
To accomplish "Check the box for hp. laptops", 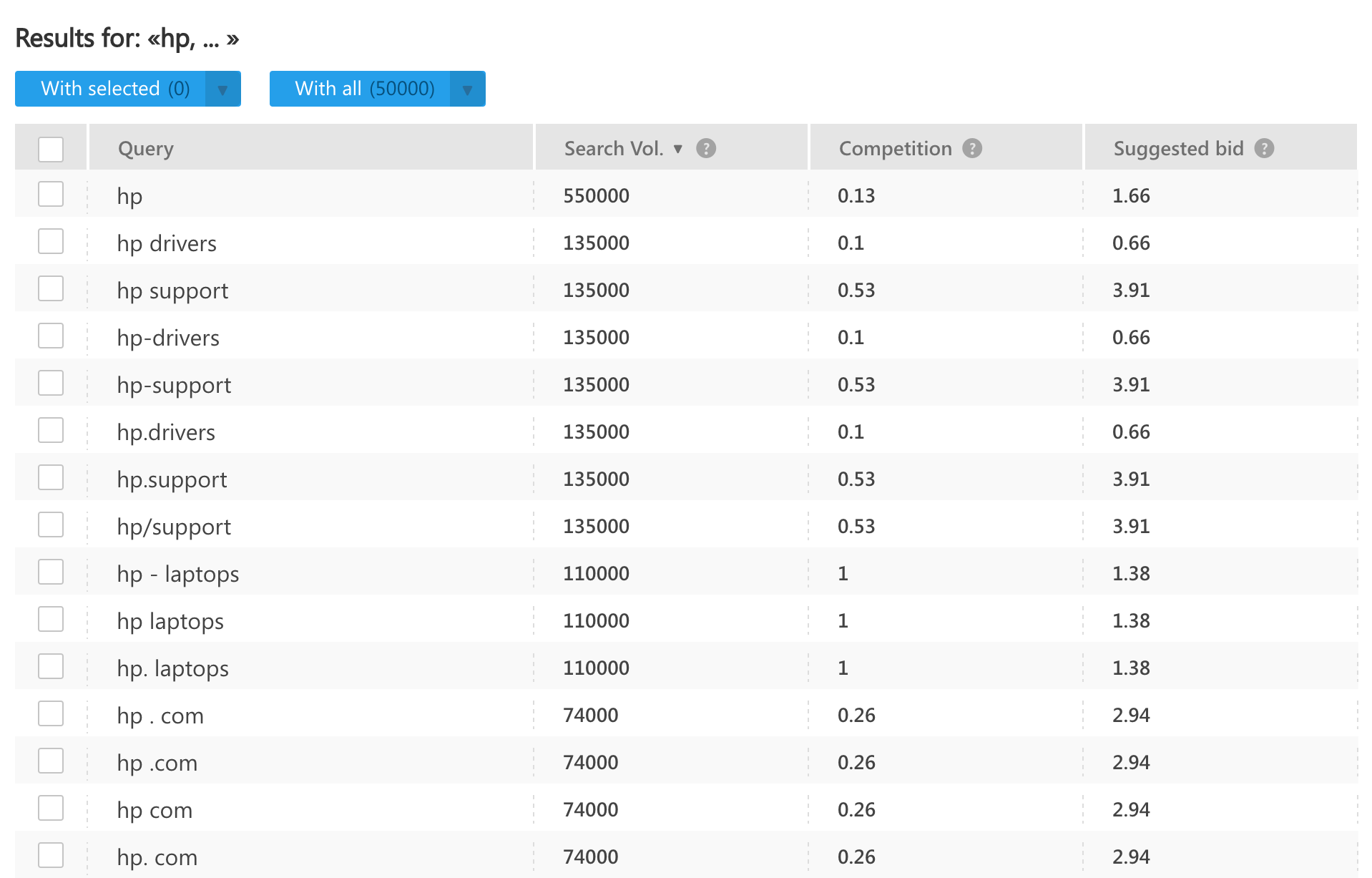I will pos(51,666).
